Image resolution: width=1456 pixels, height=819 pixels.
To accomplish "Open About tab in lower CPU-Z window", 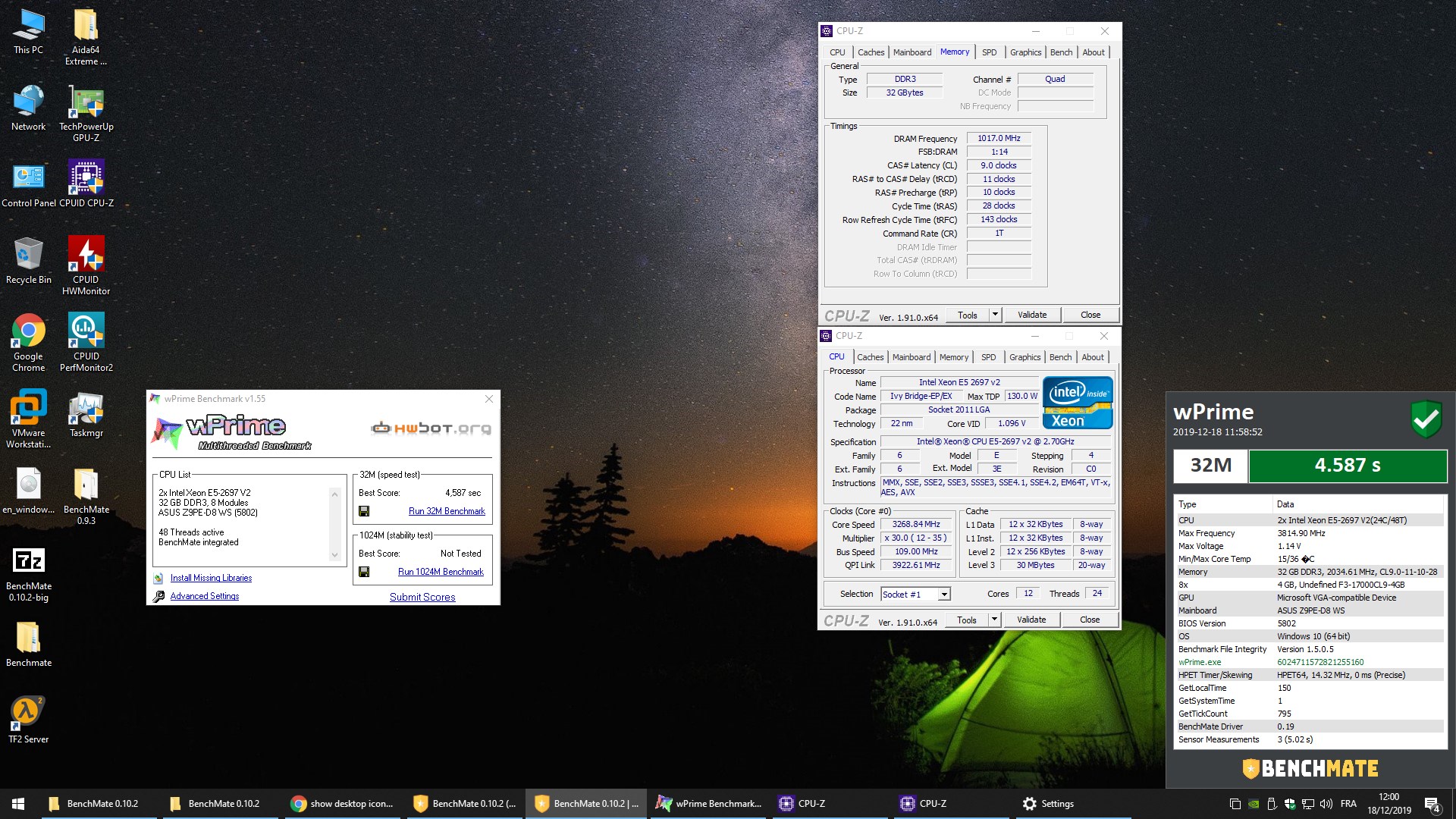I will [1092, 357].
